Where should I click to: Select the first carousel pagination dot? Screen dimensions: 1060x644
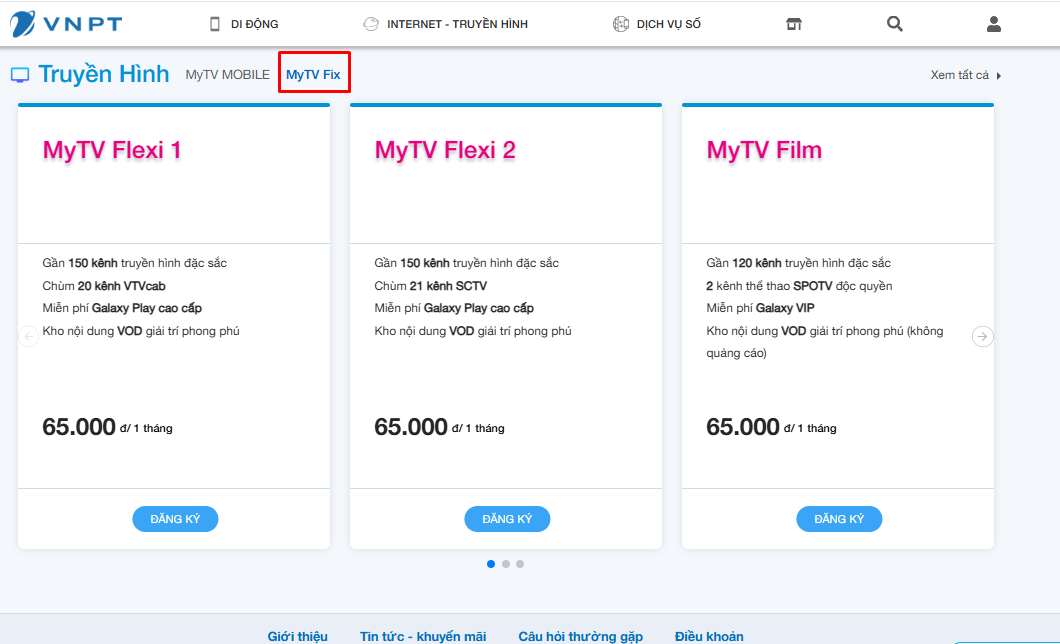(491, 564)
